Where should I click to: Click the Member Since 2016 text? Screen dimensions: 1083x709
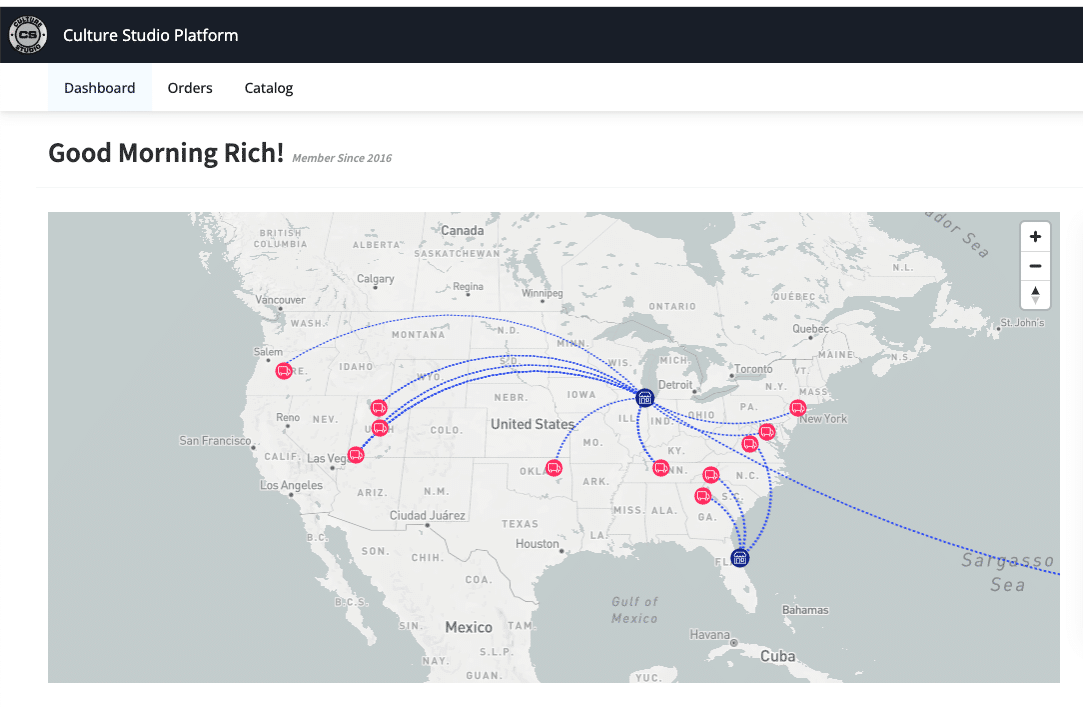pos(342,158)
